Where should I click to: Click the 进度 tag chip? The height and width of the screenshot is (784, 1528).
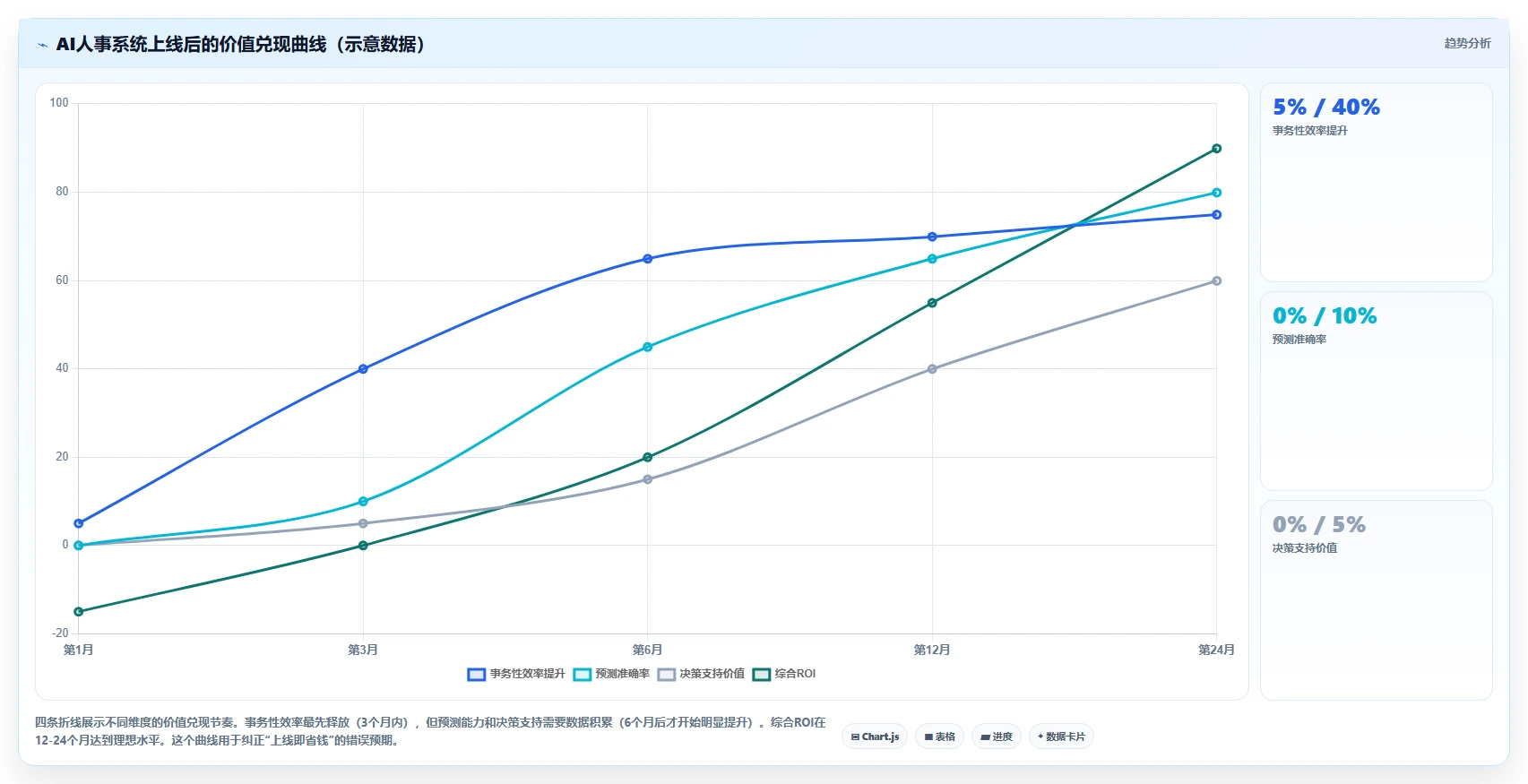pyautogui.click(x=997, y=737)
